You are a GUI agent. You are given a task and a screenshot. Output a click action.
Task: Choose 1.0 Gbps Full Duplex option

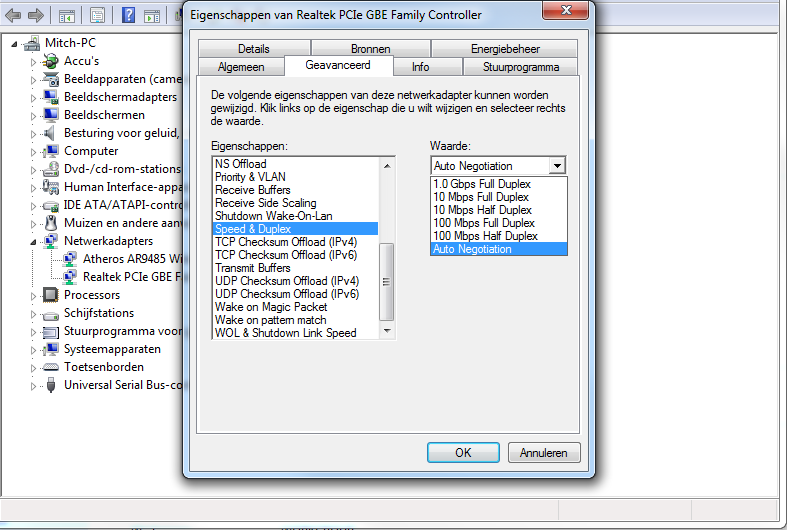[x=482, y=184]
